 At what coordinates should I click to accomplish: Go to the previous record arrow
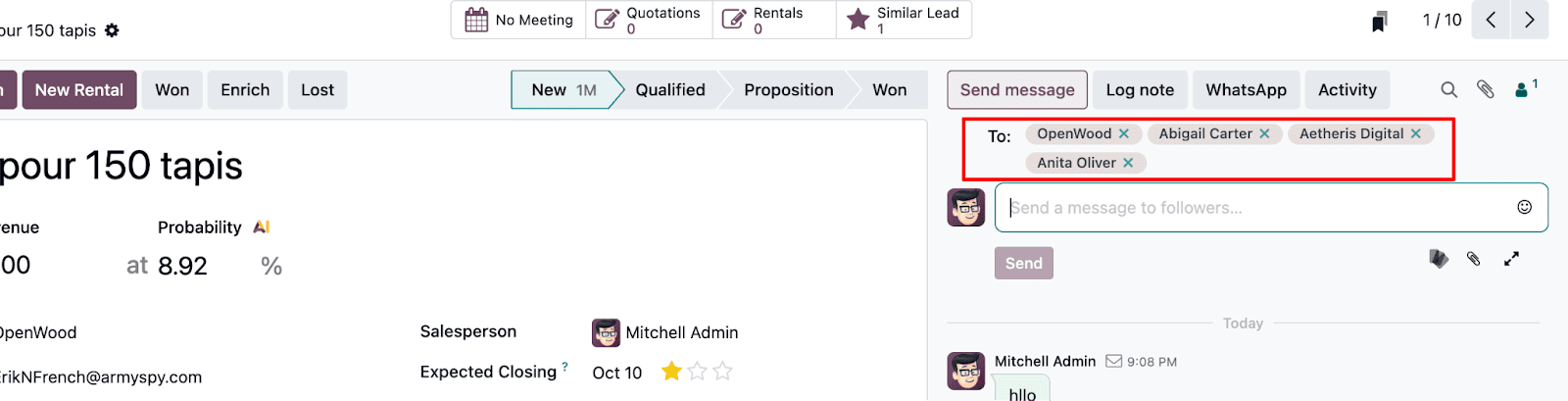pos(1491,20)
